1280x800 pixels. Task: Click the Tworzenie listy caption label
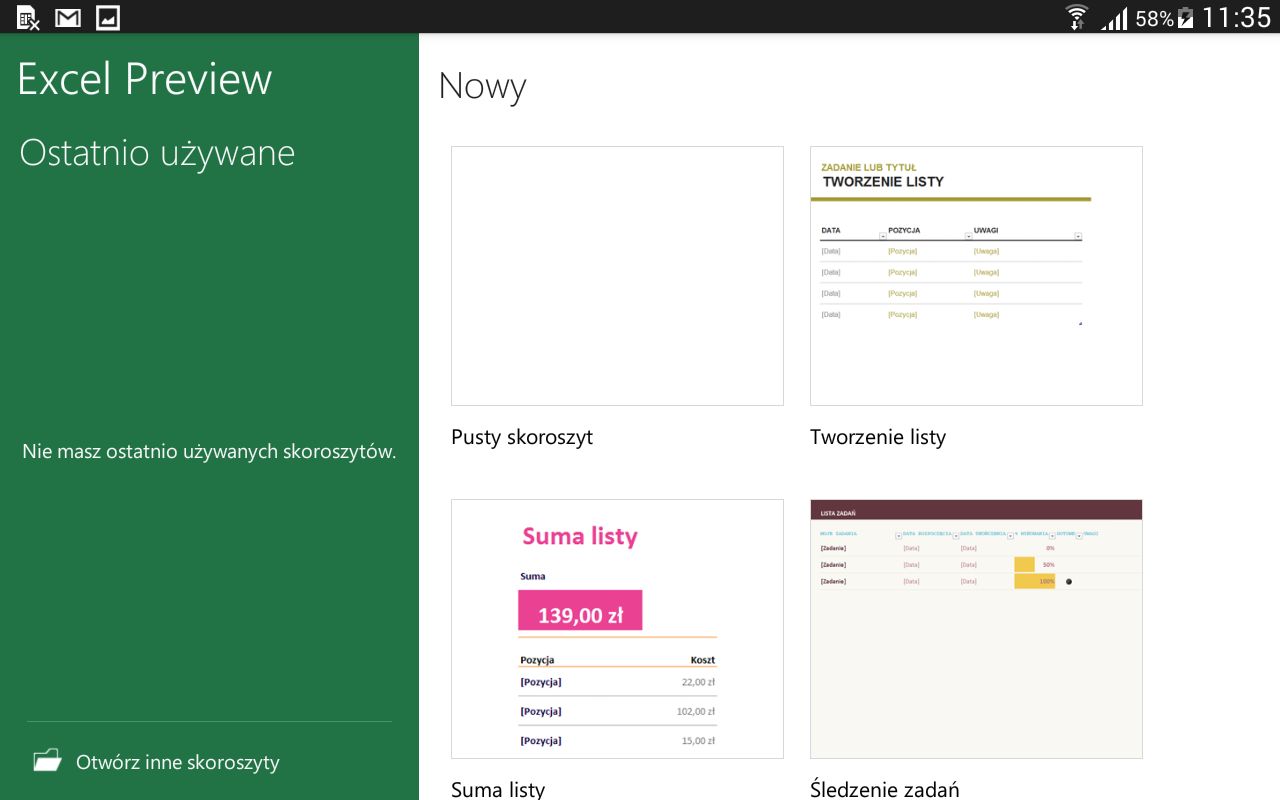click(x=878, y=437)
